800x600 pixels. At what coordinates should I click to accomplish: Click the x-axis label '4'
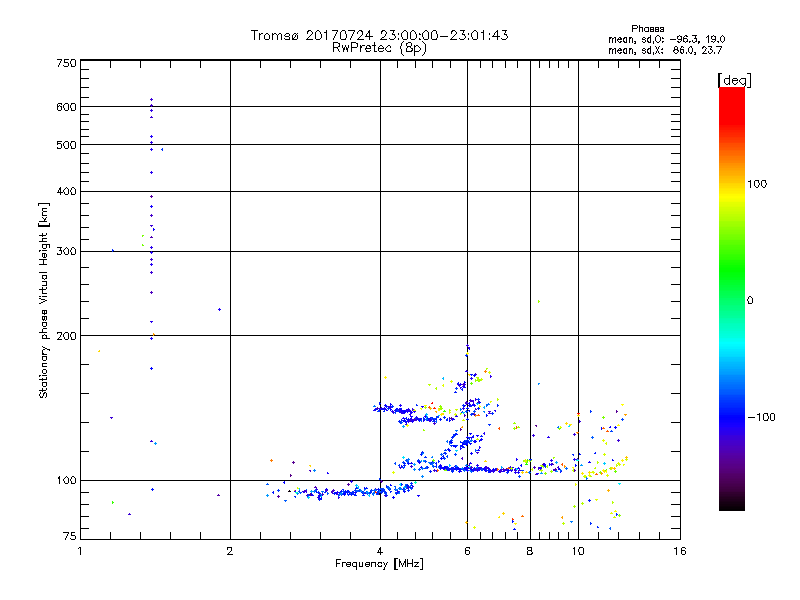[380, 551]
